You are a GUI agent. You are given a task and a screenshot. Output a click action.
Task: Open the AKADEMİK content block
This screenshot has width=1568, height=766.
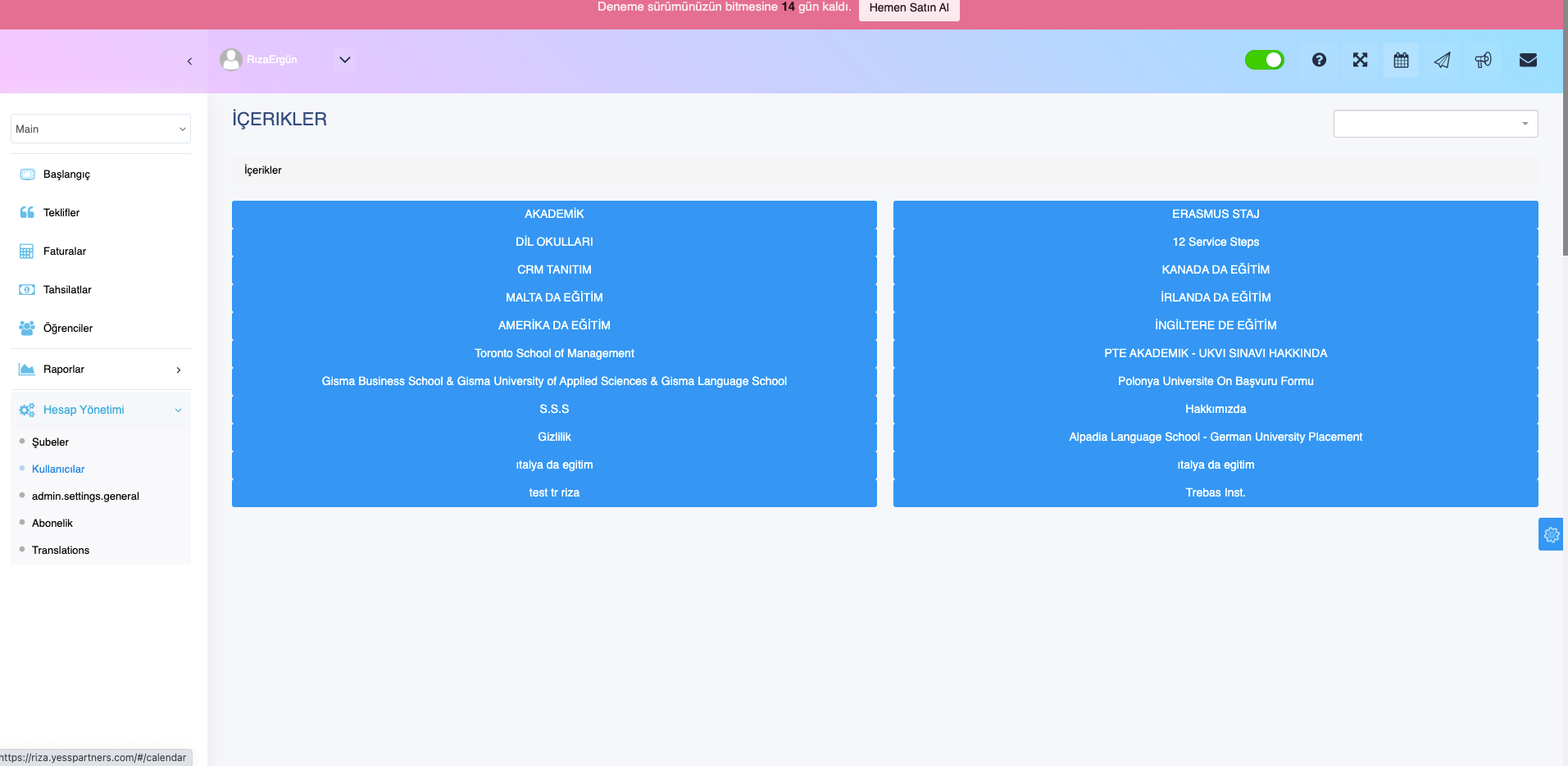554,214
